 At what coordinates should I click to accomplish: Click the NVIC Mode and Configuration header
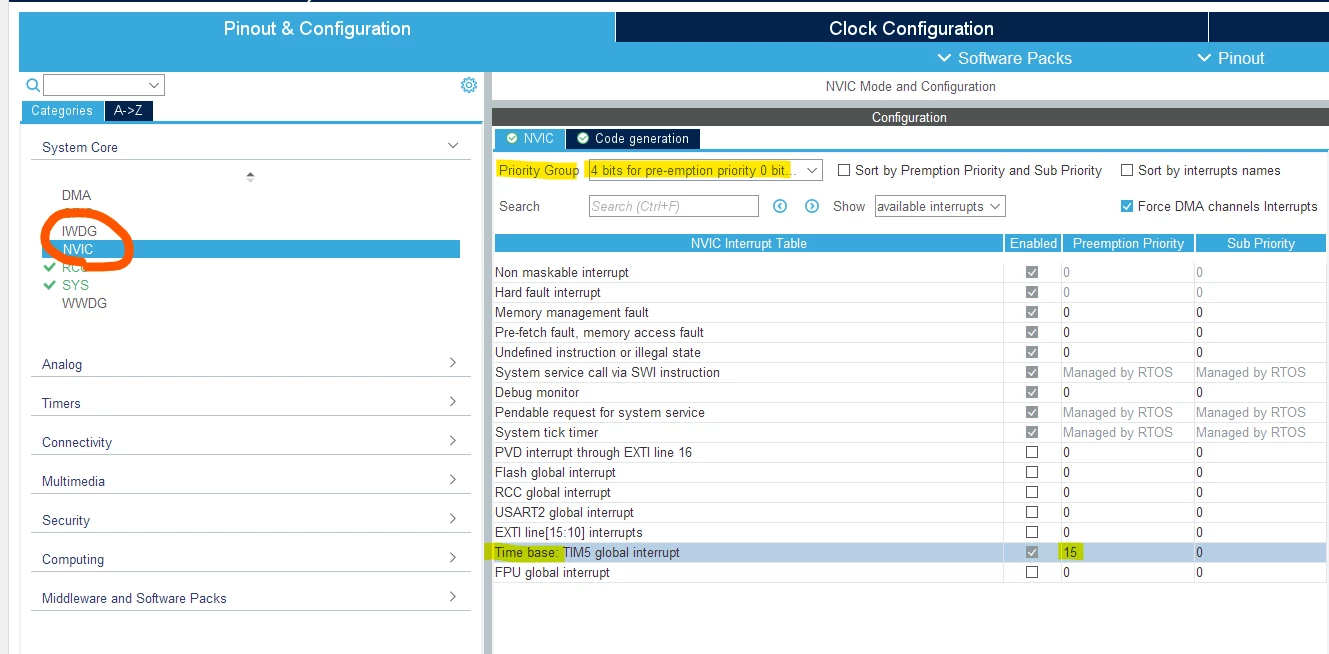[x=910, y=86]
